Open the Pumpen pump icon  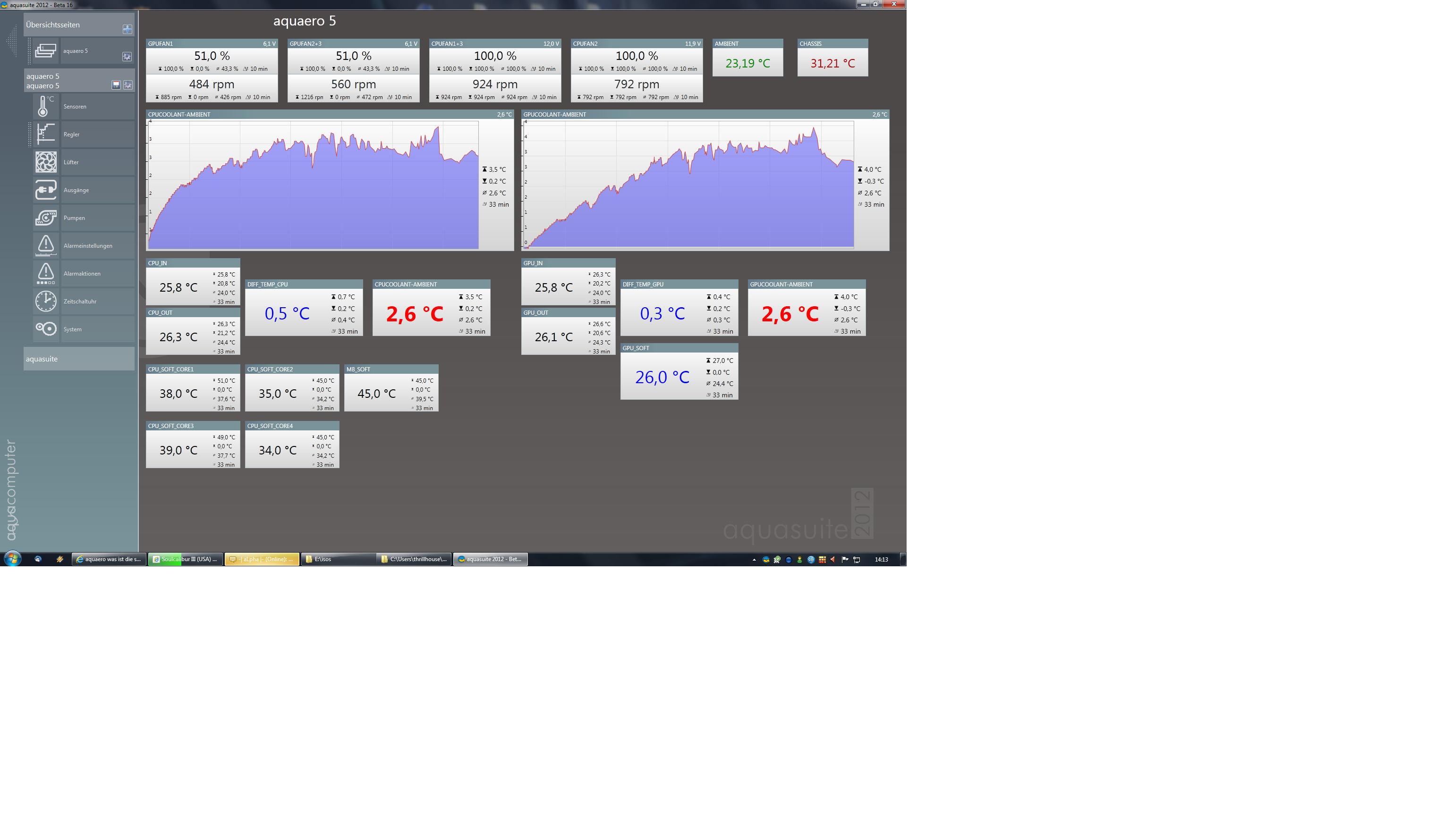click(45, 218)
